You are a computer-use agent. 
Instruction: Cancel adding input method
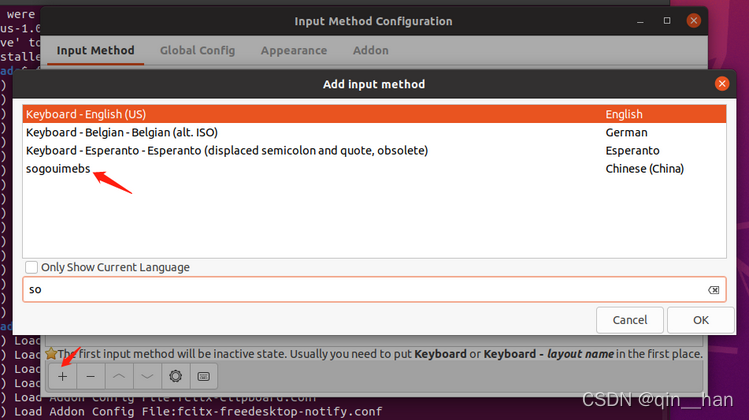(630, 320)
